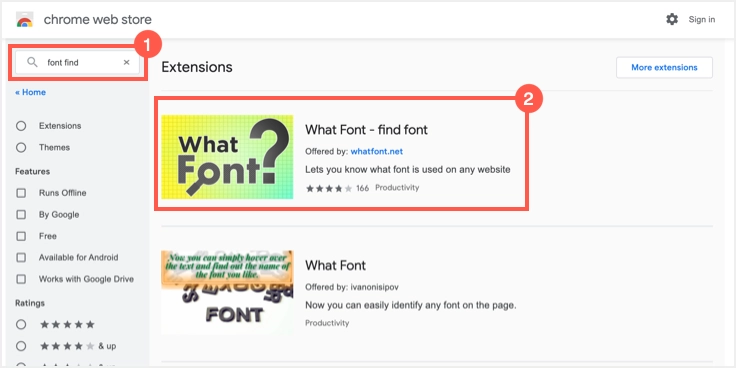Image resolution: width=736 pixels, height=368 pixels.
Task: Tick the Free checkbox
Action: click(21, 236)
